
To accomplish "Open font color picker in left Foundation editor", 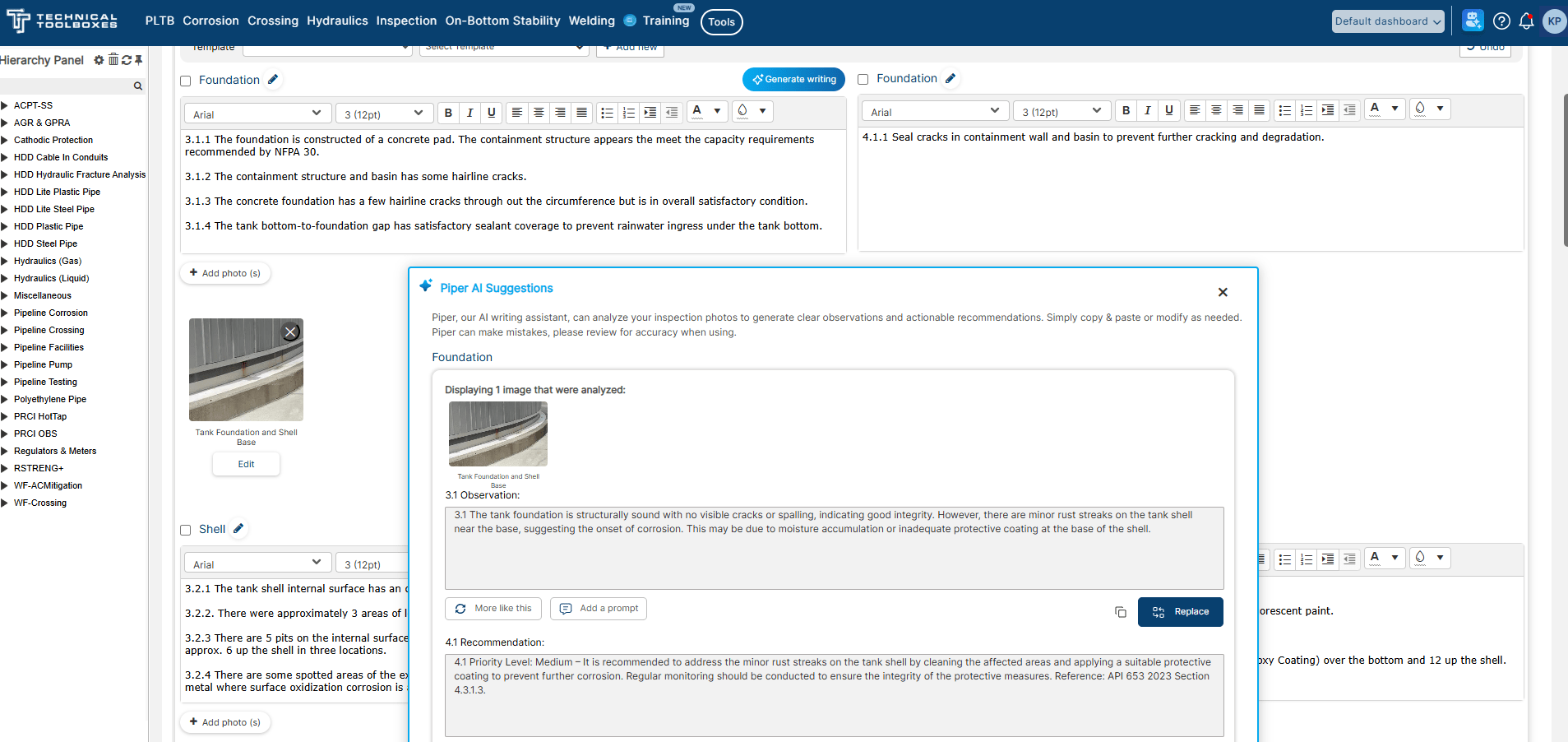I will coord(706,112).
